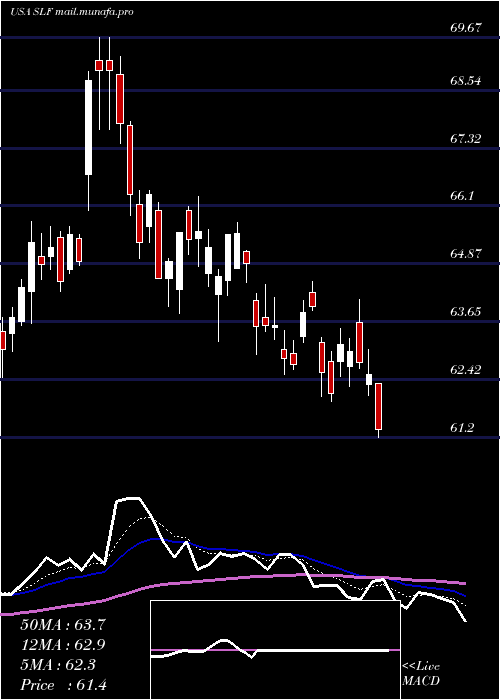Select the 62.42 price axis label
Screen dimensions: 500x700
coord(466,370)
